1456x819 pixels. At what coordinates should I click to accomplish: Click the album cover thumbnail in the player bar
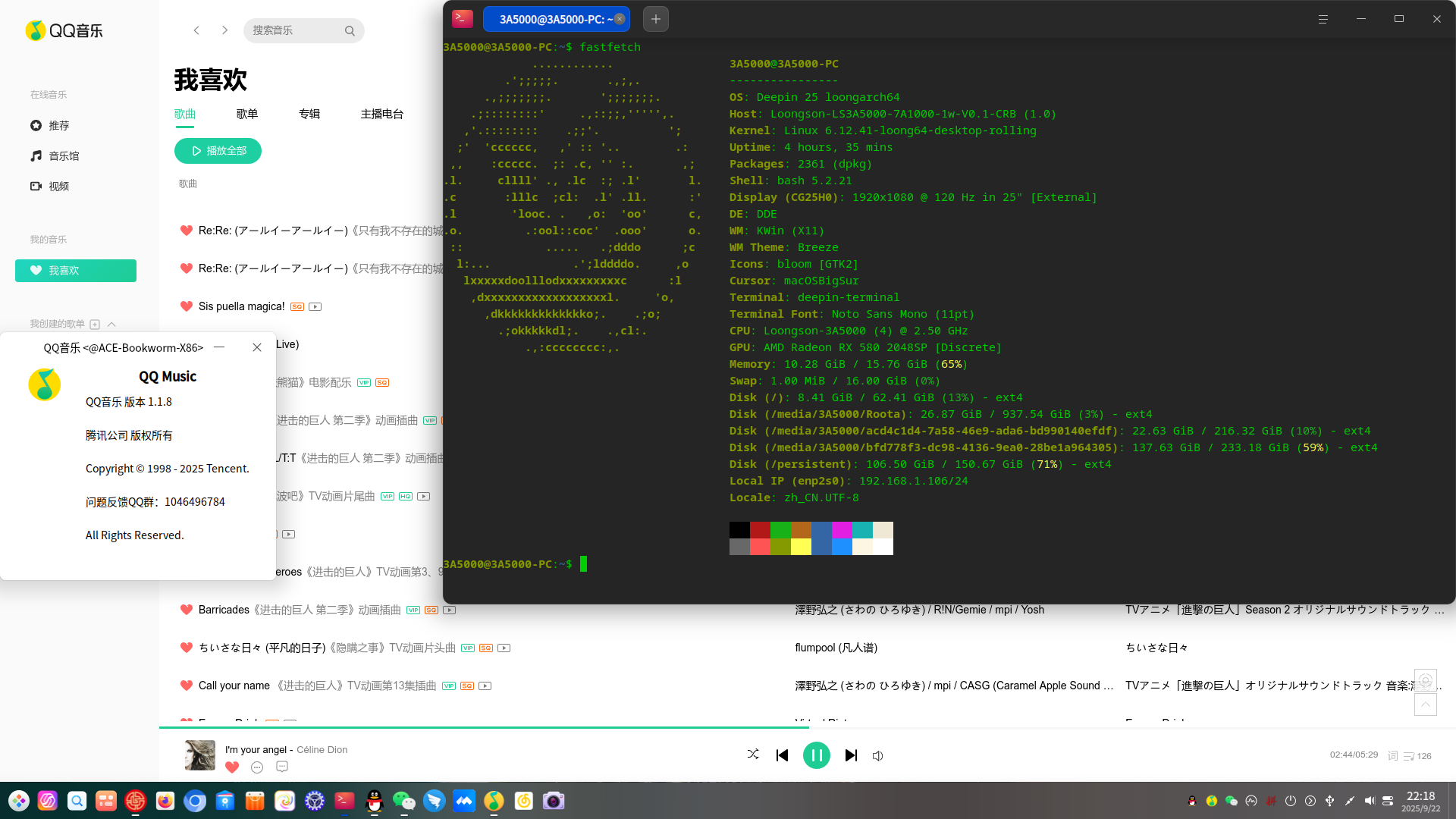[200, 755]
